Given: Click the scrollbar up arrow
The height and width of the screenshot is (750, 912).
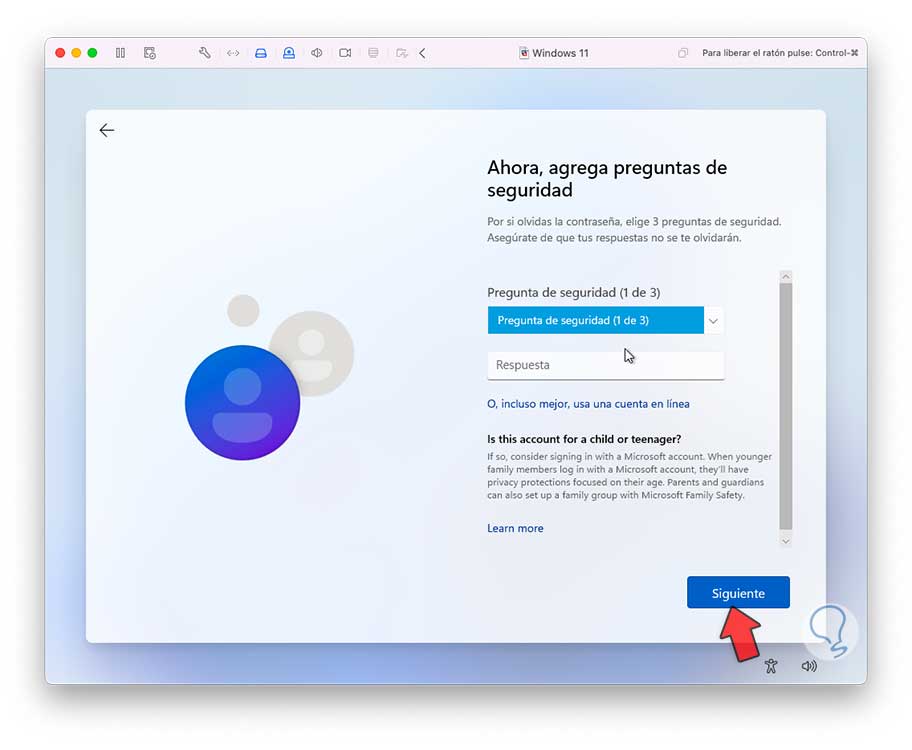Looking at the screenshot, I should [x=786, y=277].
